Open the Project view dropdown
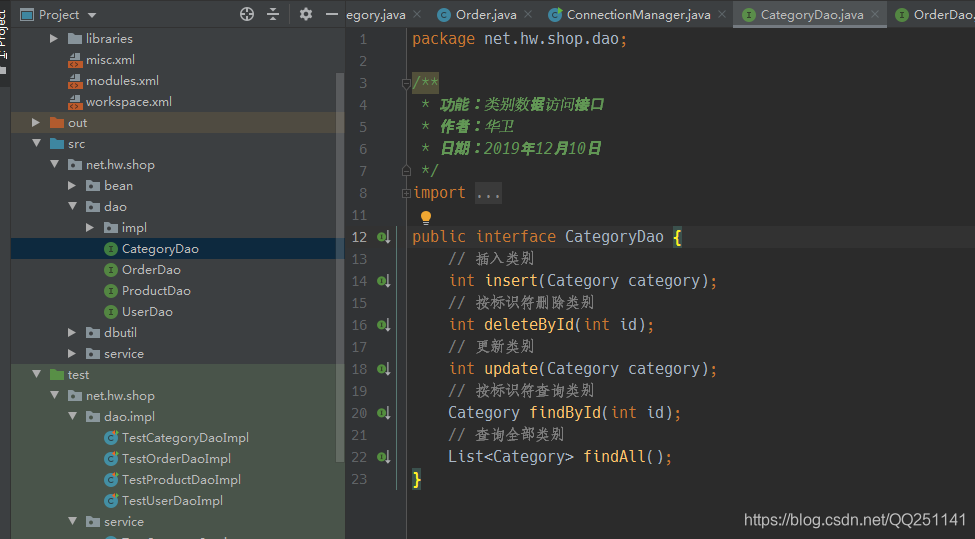 tap(92, 15)
